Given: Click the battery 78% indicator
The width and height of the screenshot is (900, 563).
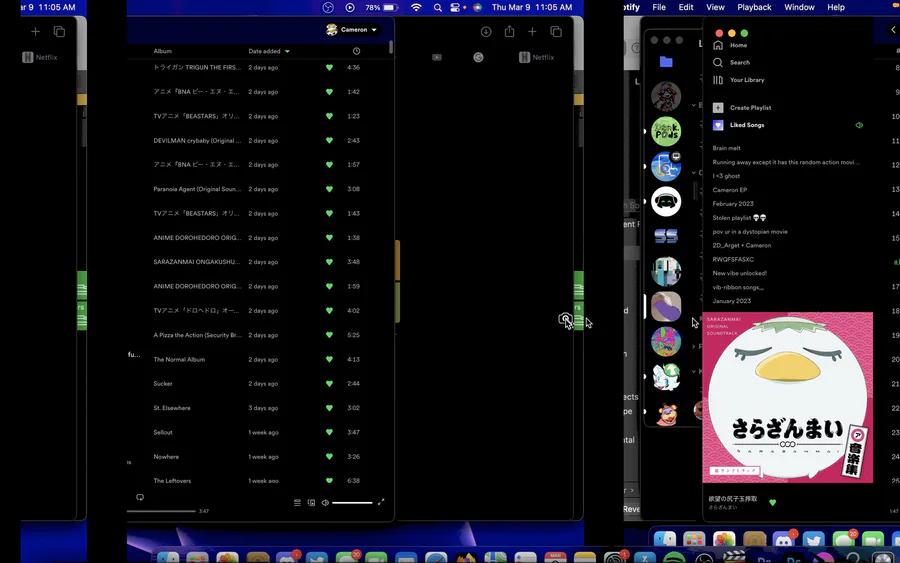Looking at the screenshot, I should (x=382, y=7).
